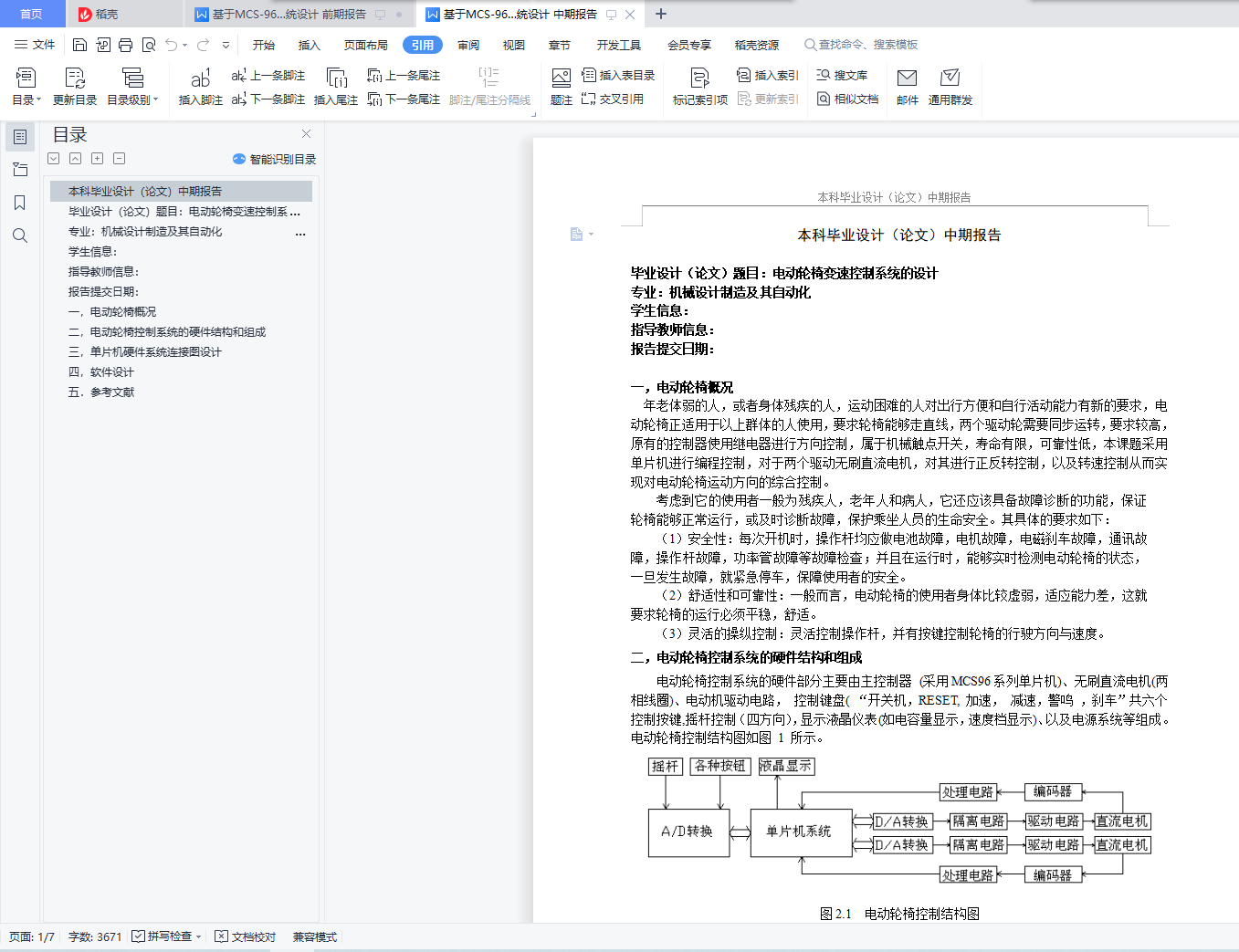The image size is (1239, 952).
Task: Open the 拼写检查 dropdown arrow in status bar
Action: [198, 936]
